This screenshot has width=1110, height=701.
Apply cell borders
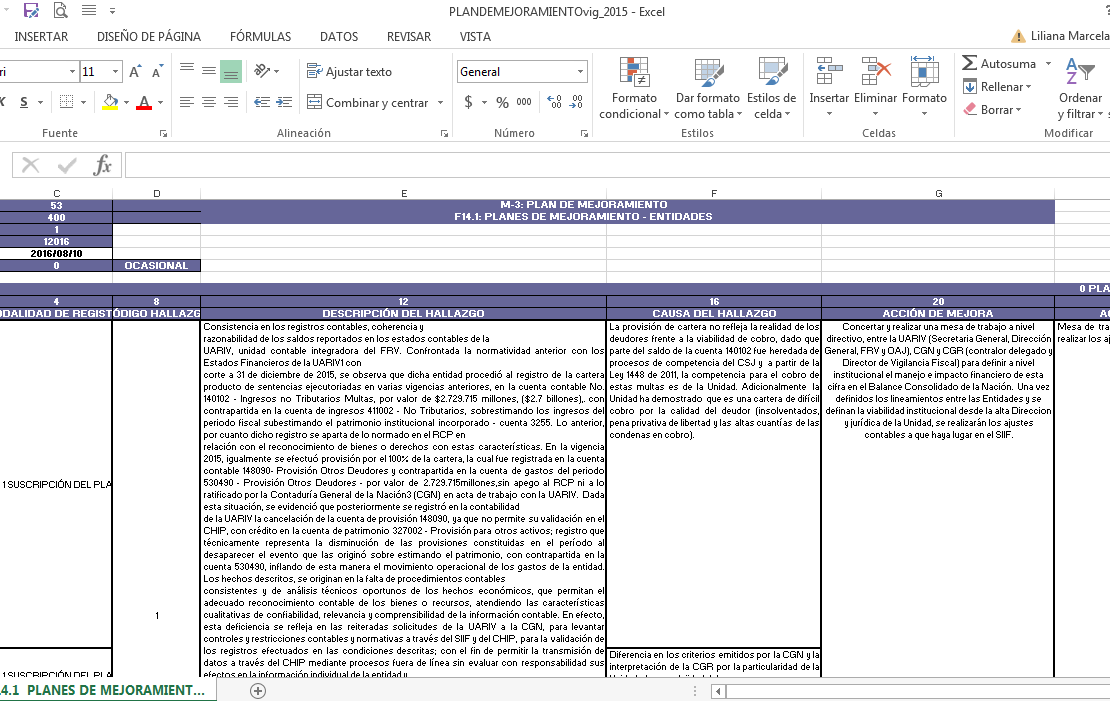click(x=67, y=103)
